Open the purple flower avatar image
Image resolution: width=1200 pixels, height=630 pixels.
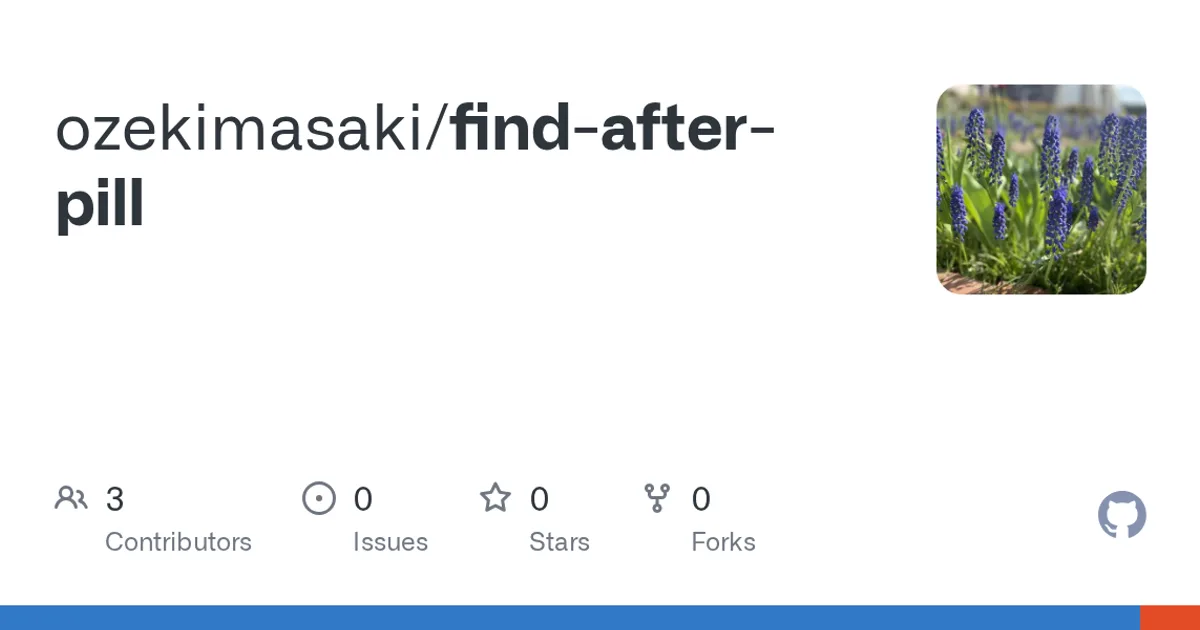click(x=1041, y=189)
